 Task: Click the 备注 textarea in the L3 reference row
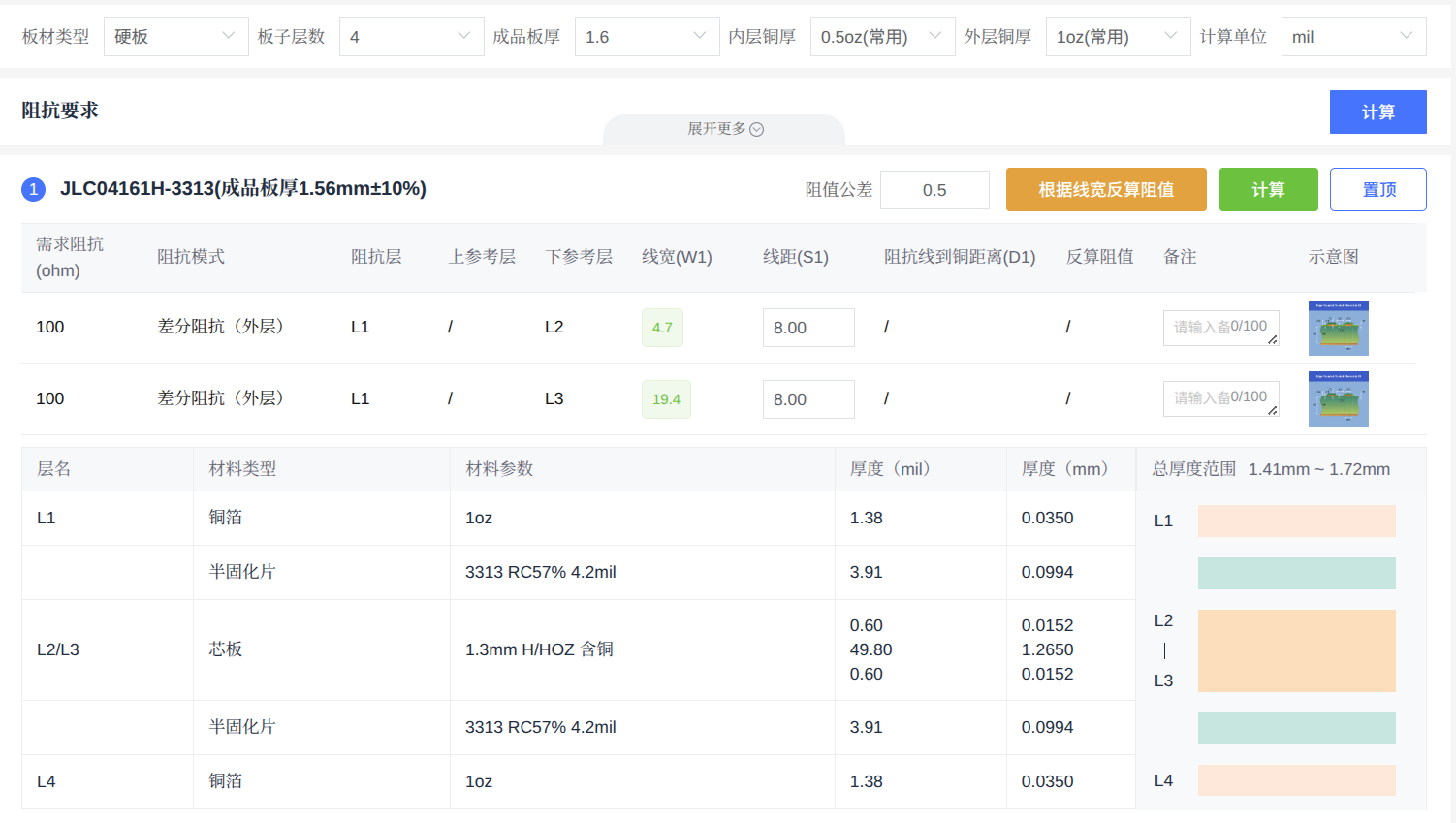tap(1220, 398)
